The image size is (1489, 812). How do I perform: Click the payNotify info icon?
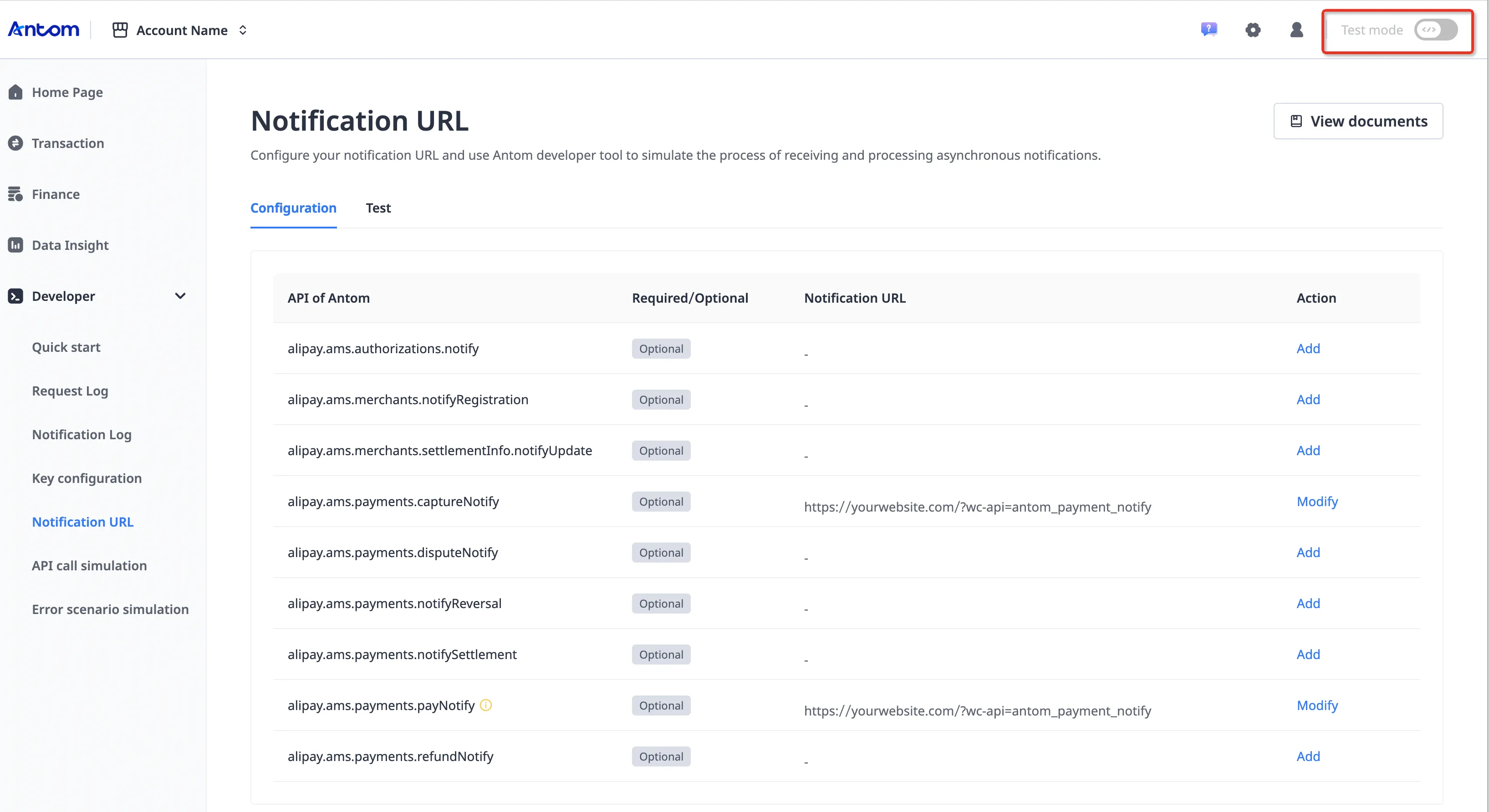486,705
